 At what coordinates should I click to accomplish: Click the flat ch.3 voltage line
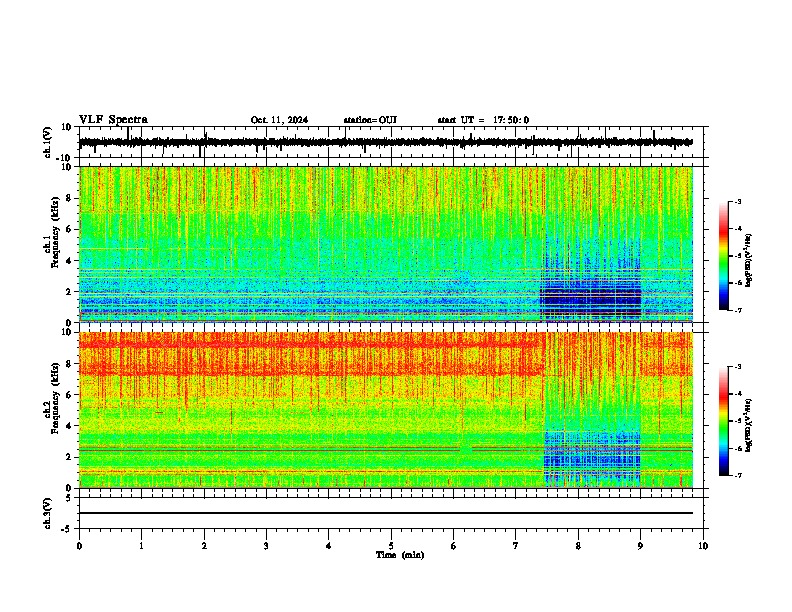point(386,513)
